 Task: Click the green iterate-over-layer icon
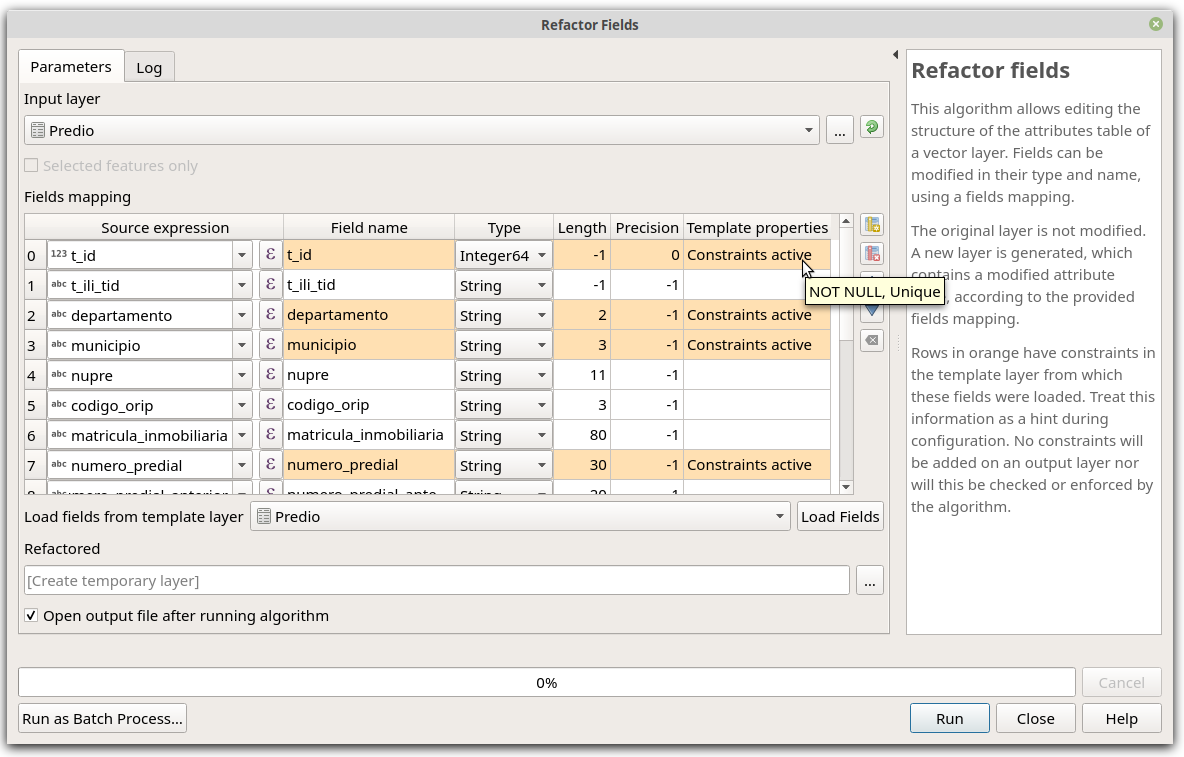[871, 127]
